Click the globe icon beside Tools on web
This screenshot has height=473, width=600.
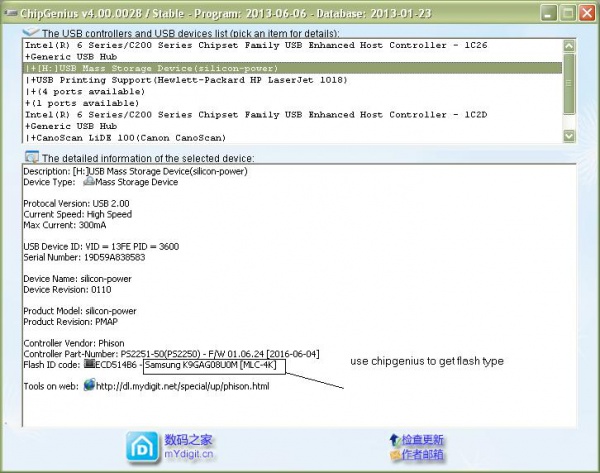(x=89, y=385)
